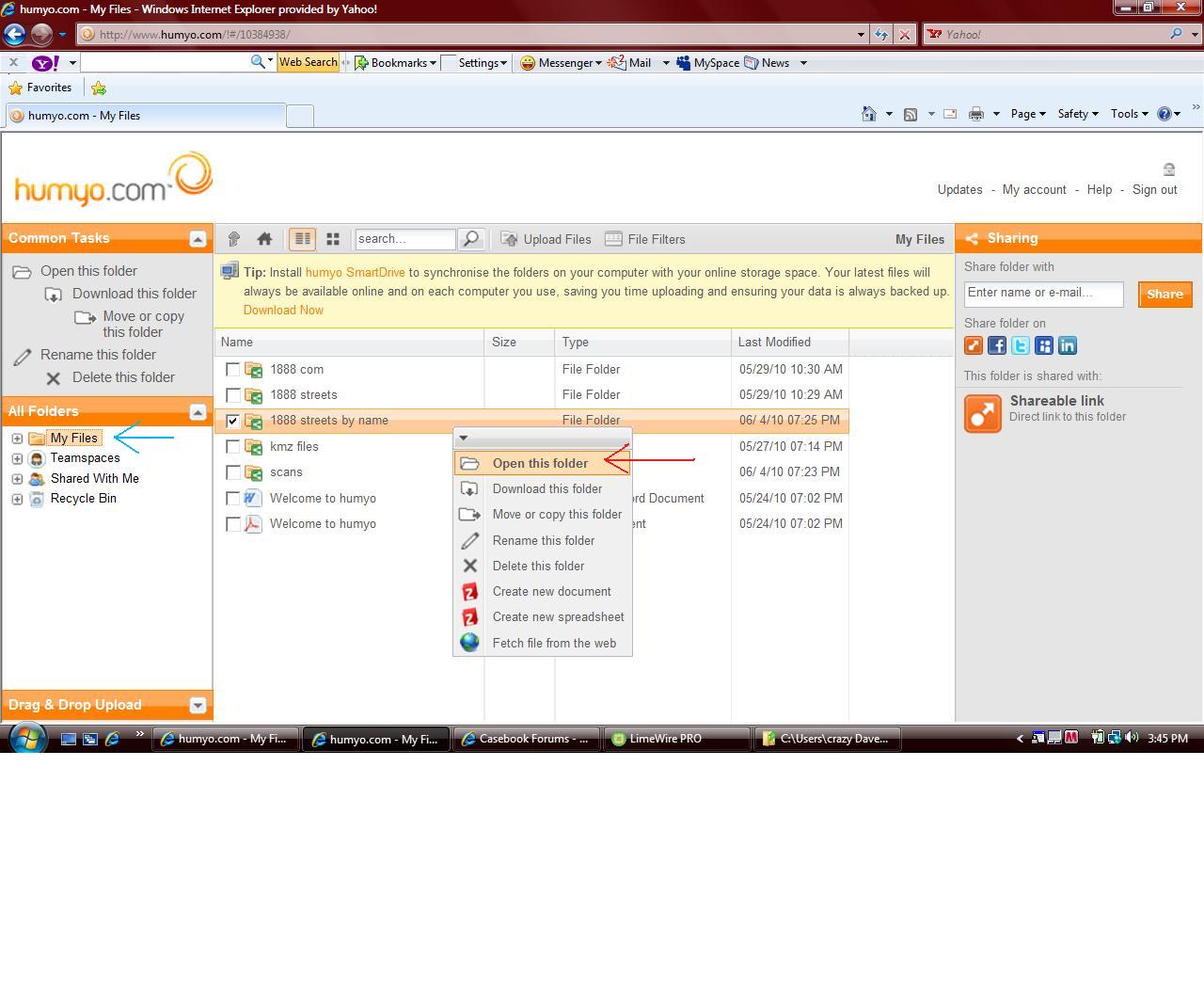
Task: Choose Download this folder from context menu
Action: coord(547,489)
